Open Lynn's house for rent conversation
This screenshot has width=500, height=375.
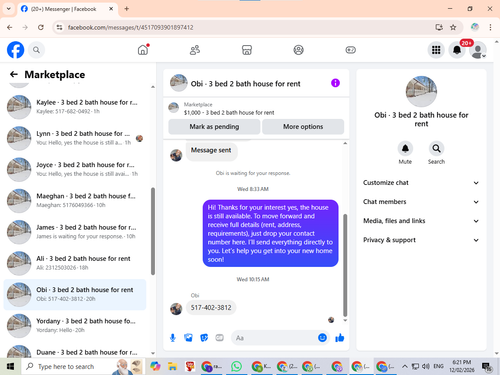point(75,138)
